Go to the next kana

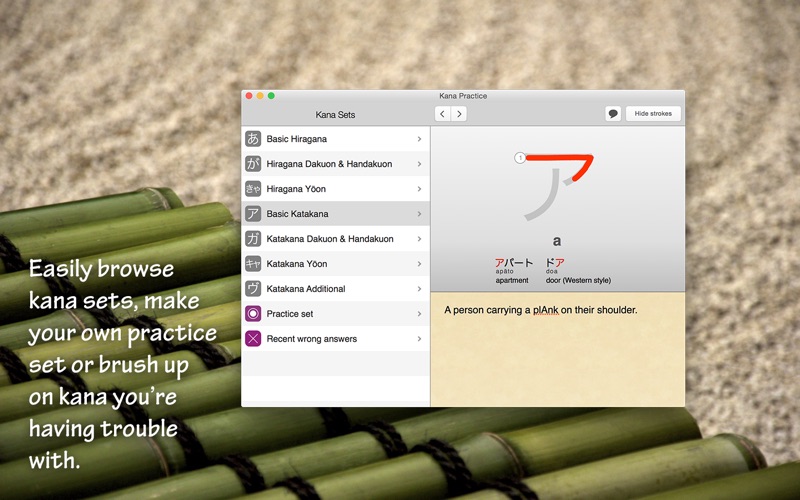[x=459, y=114]
